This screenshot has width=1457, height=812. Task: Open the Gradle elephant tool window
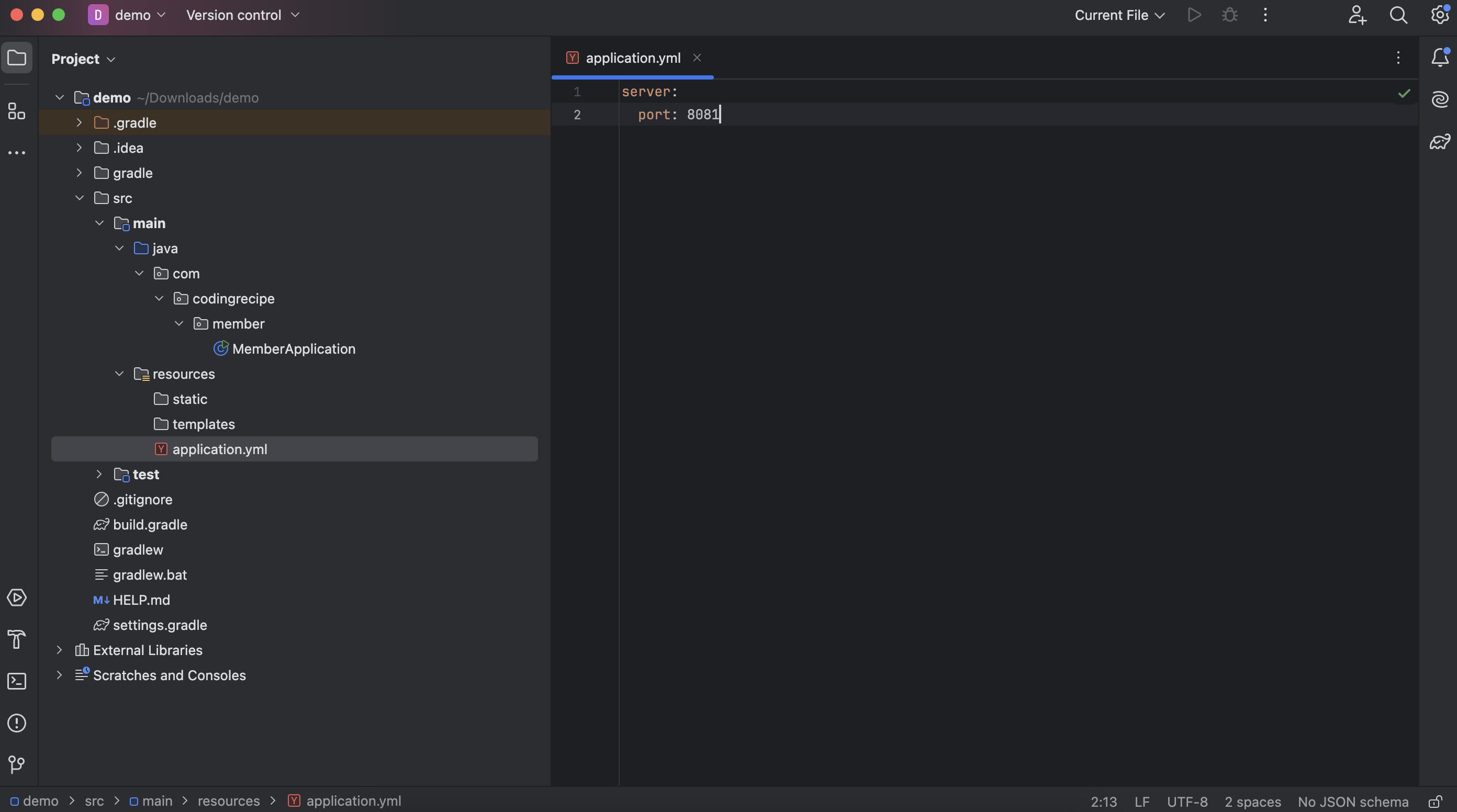click(x=1439, y=141)
